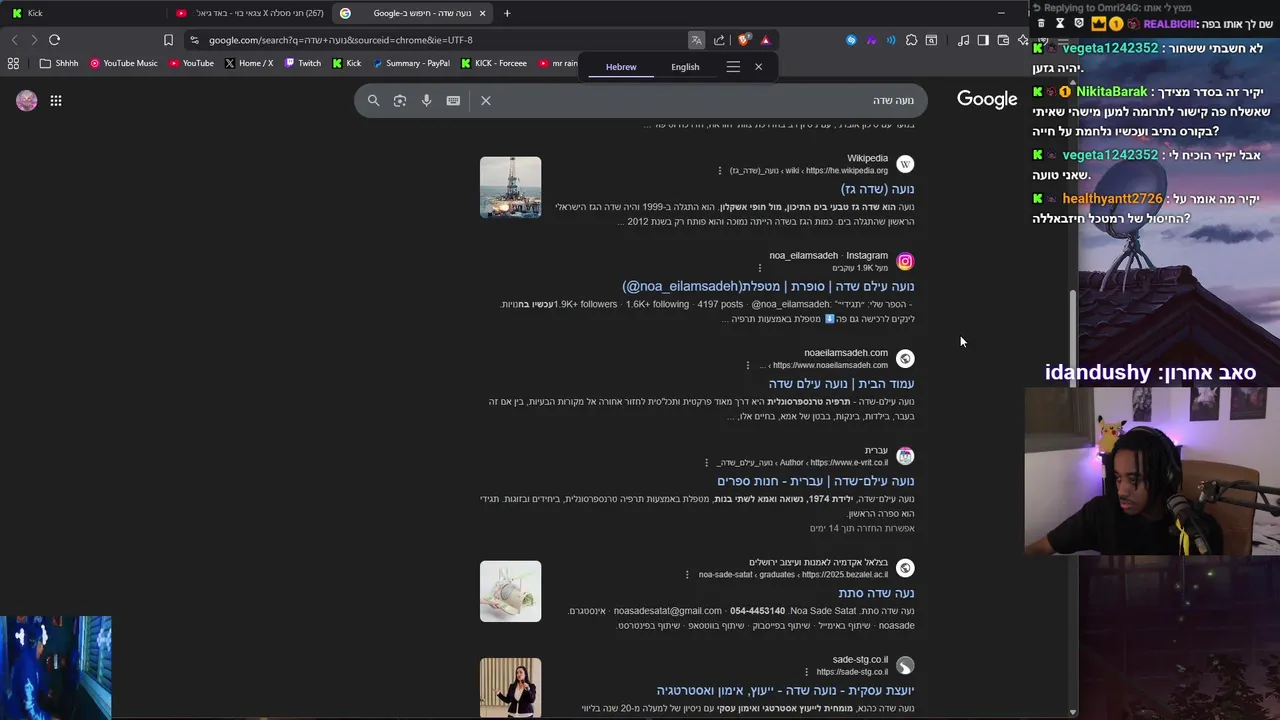
Task: Open the Home / X bookmark
Action: [x=249, y=63]
